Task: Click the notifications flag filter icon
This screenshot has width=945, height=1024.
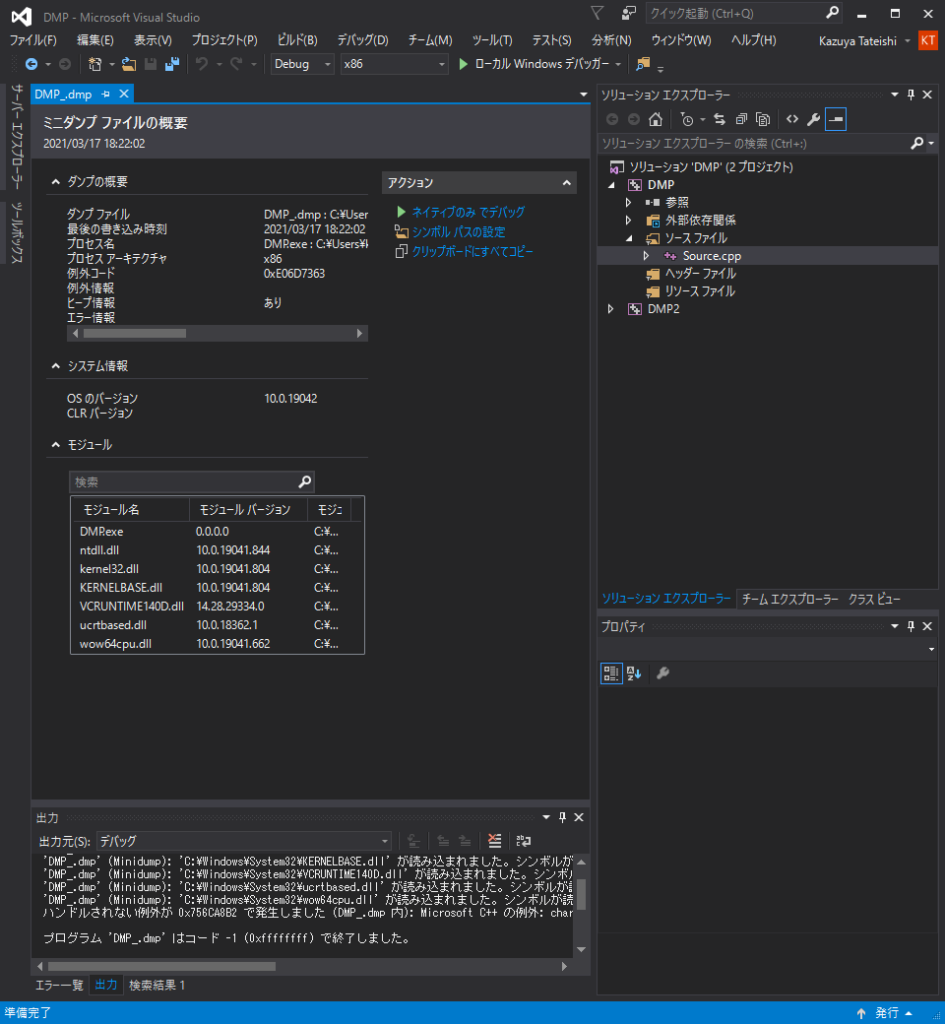Action: tap(597, 13)
